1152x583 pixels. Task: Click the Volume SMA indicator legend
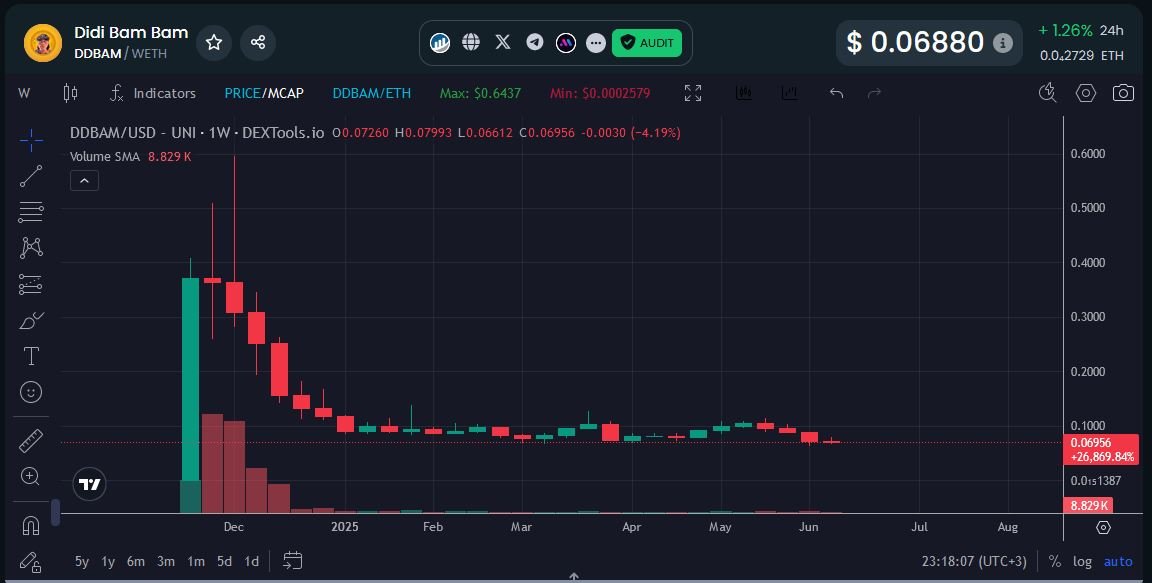[x=131, y=156]
